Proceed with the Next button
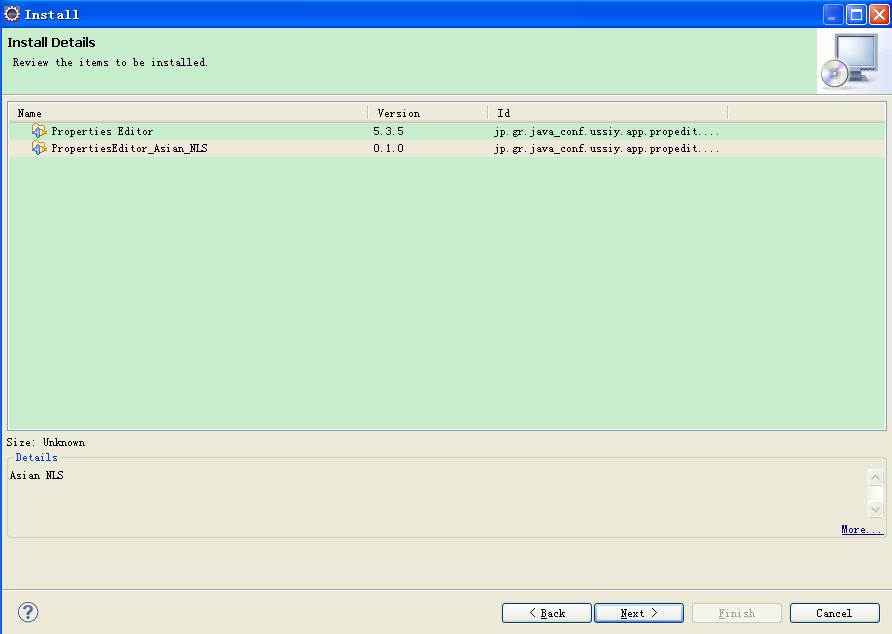Viewport: 892px width, 634px height. tap(639, 613)
